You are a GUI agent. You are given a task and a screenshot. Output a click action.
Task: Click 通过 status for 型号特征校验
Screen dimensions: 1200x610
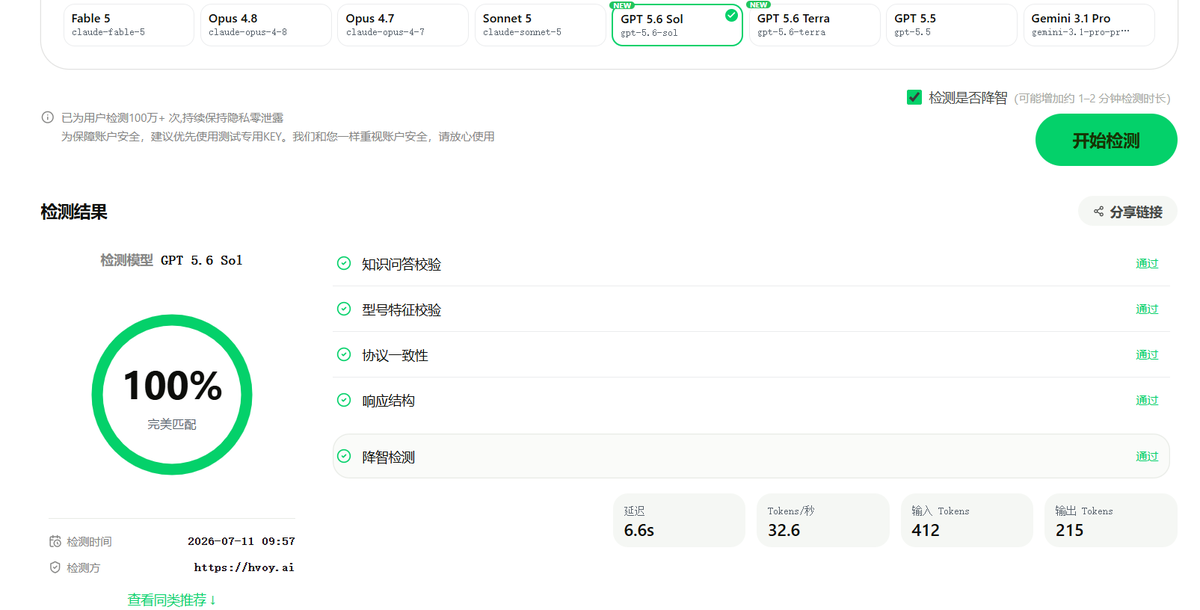(x=1147, y=310)
